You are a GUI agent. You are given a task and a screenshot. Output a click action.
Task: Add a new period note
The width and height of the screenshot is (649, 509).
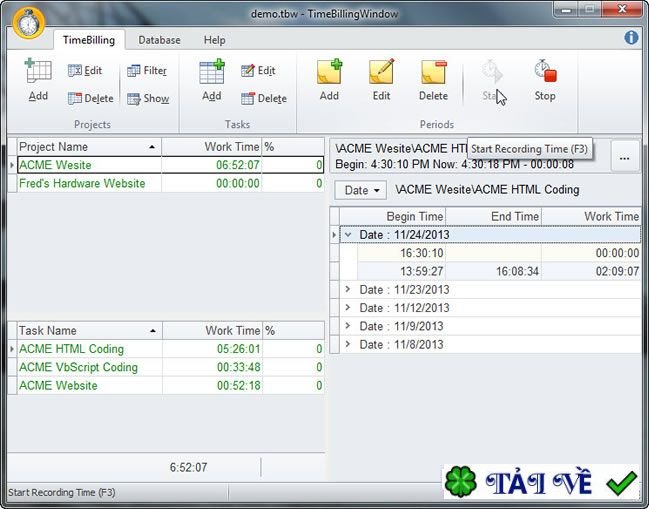[x=329, y=80]
